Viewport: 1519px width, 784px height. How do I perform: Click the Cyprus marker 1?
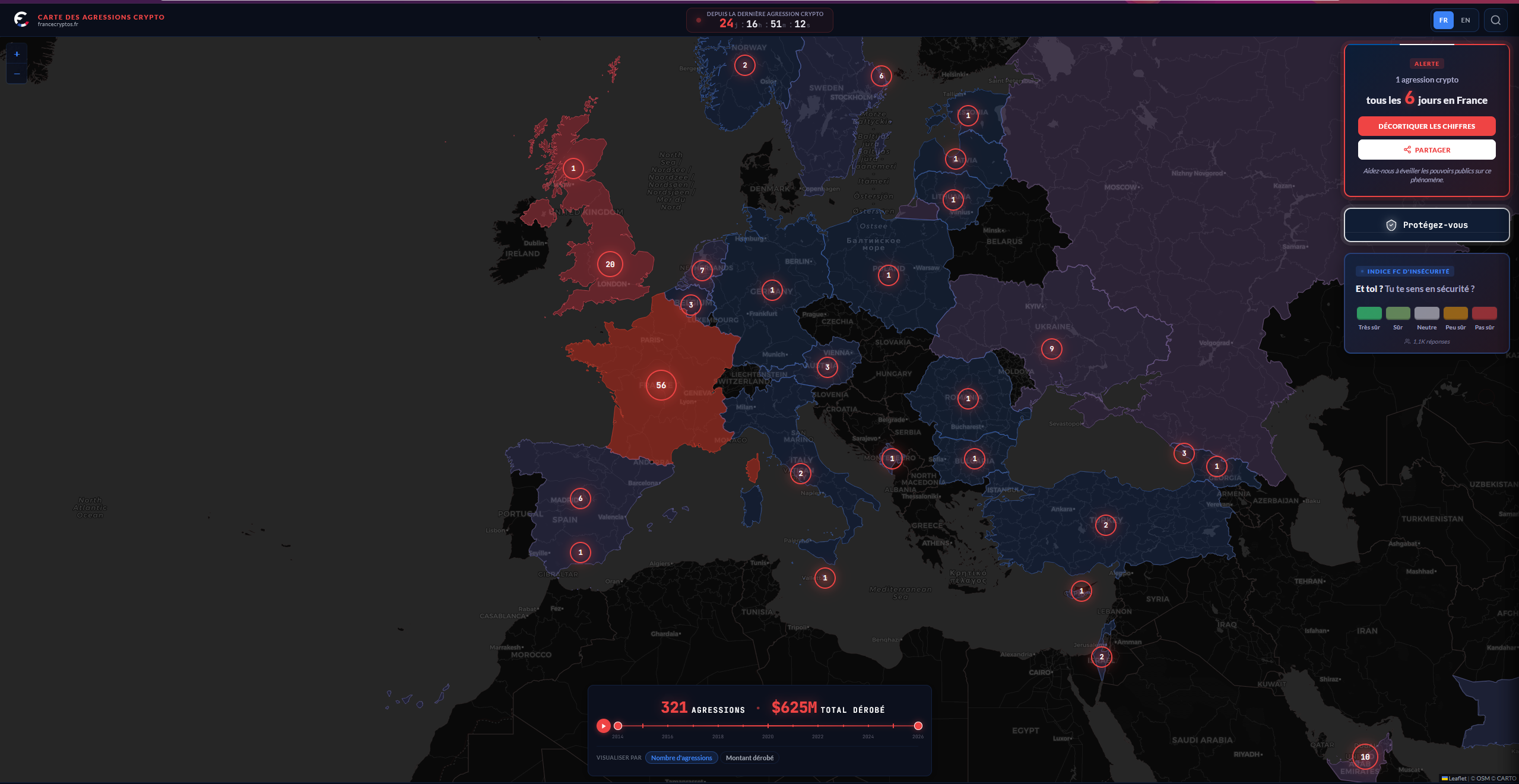[1081, 591]
